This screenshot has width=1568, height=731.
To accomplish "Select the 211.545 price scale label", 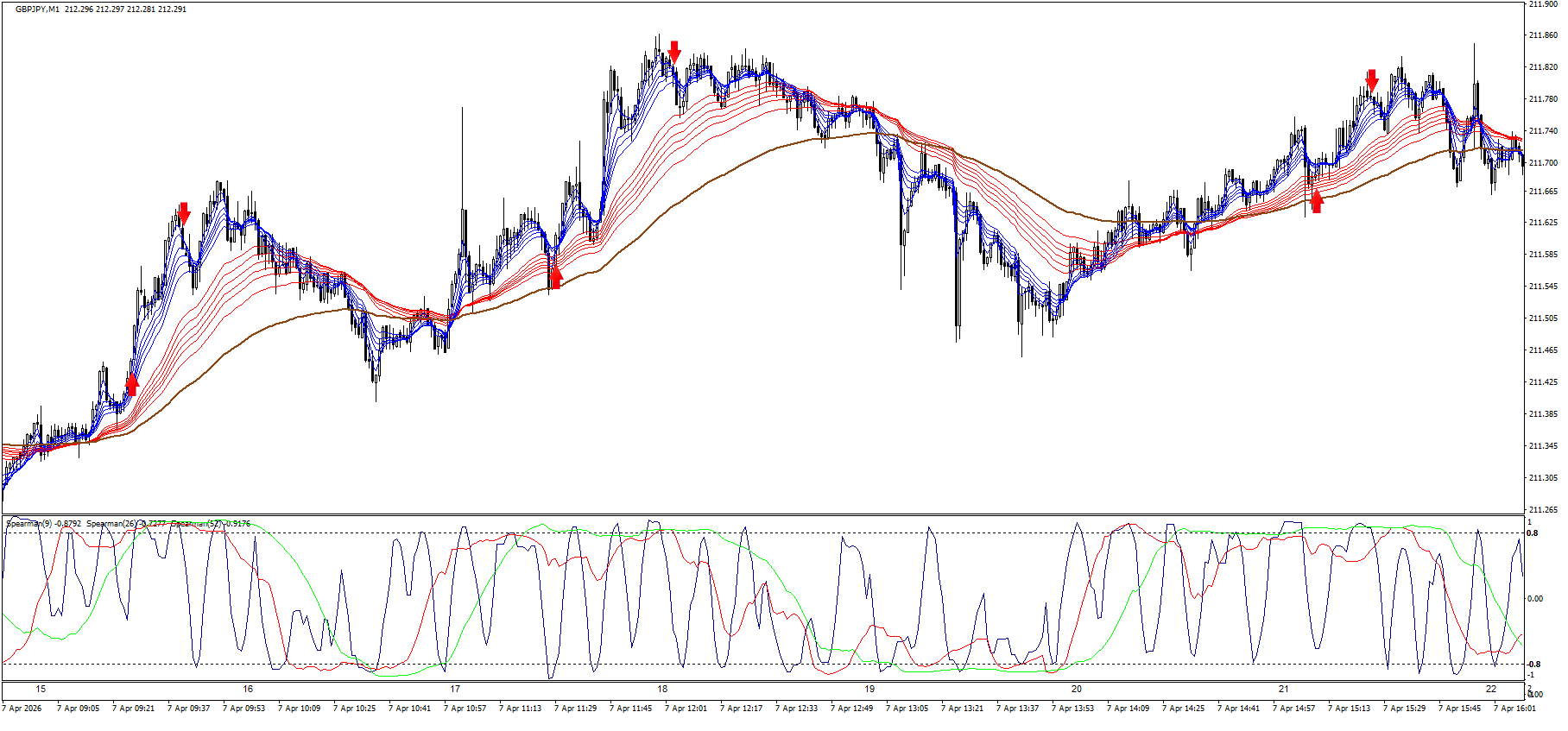I will click(x=1542, y=287).
